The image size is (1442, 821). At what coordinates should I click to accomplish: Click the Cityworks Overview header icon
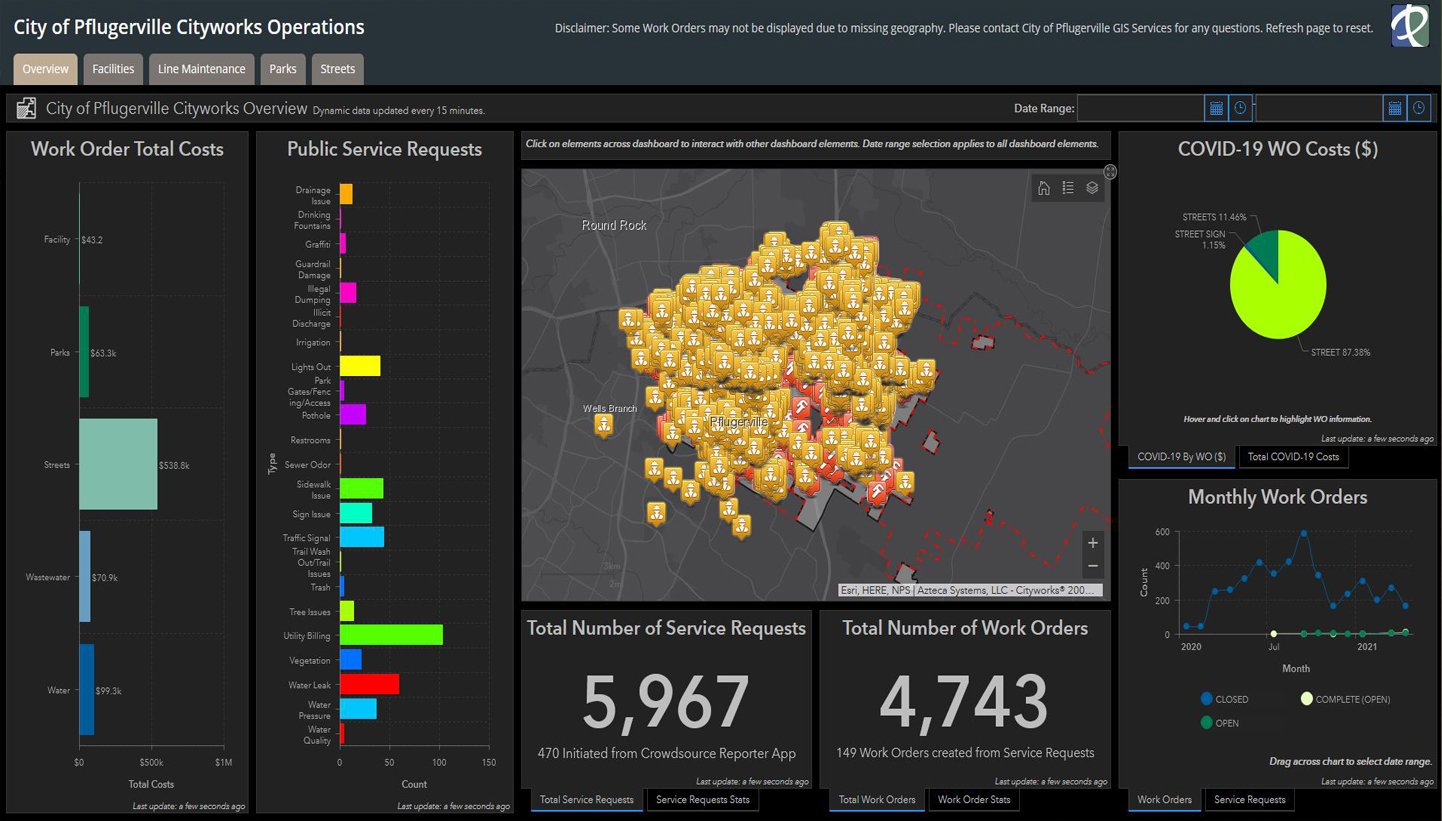[27, 108]
